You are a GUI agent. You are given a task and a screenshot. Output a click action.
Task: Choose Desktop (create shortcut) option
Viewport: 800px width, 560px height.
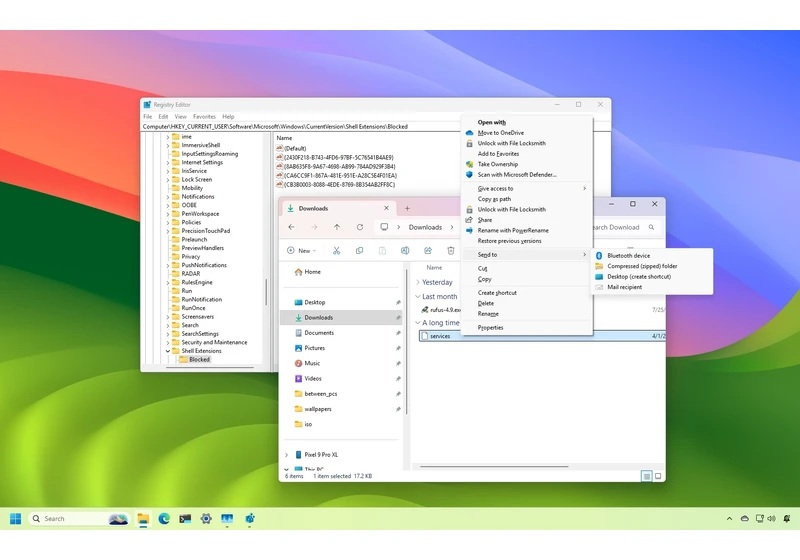(x=652, y=276)
